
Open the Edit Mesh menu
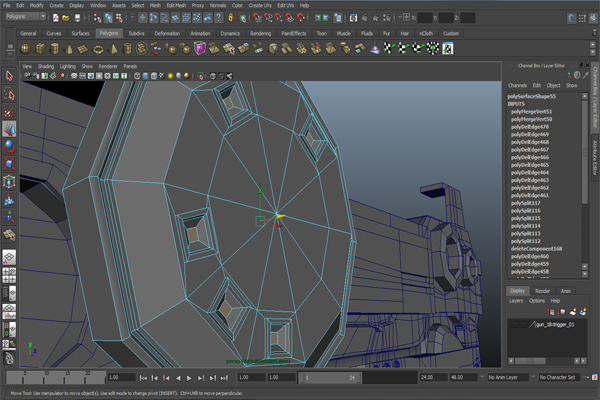click(176, 5)
